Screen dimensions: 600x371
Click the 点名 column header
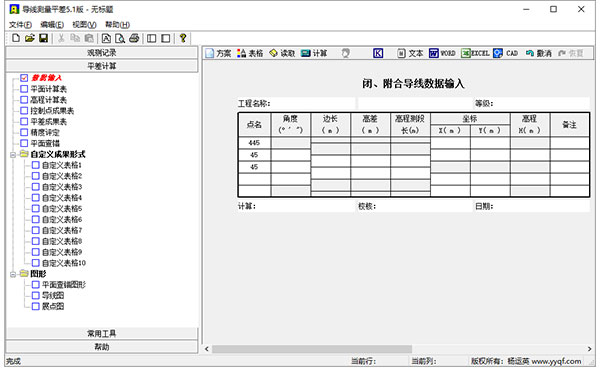pos(254,125)
